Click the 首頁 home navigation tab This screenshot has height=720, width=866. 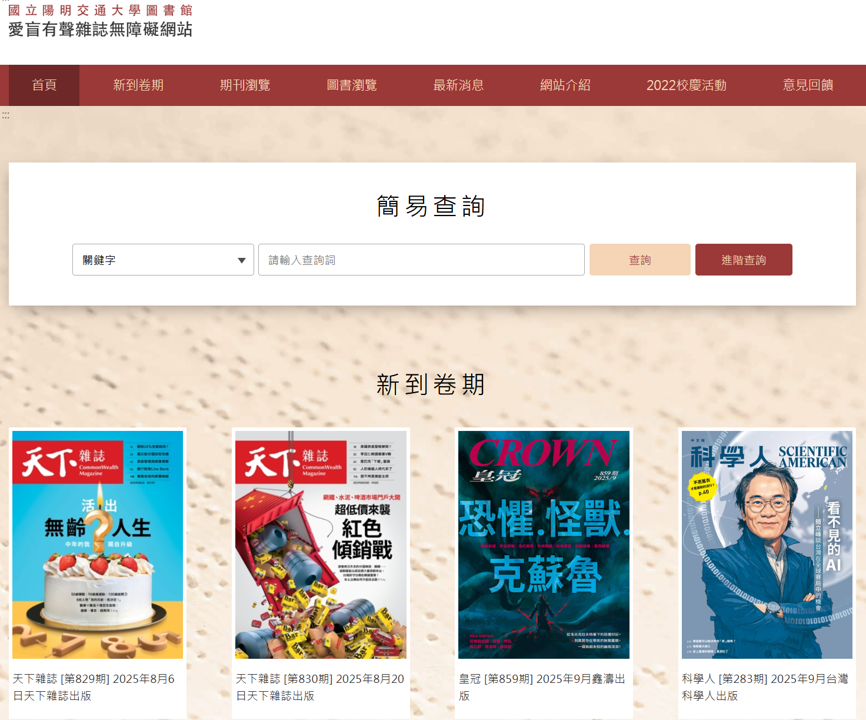click(x=44, y=85)
